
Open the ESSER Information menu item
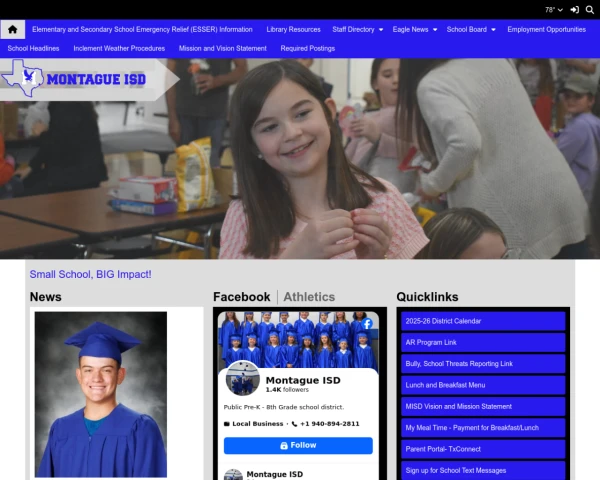click(x=142, y=29)
